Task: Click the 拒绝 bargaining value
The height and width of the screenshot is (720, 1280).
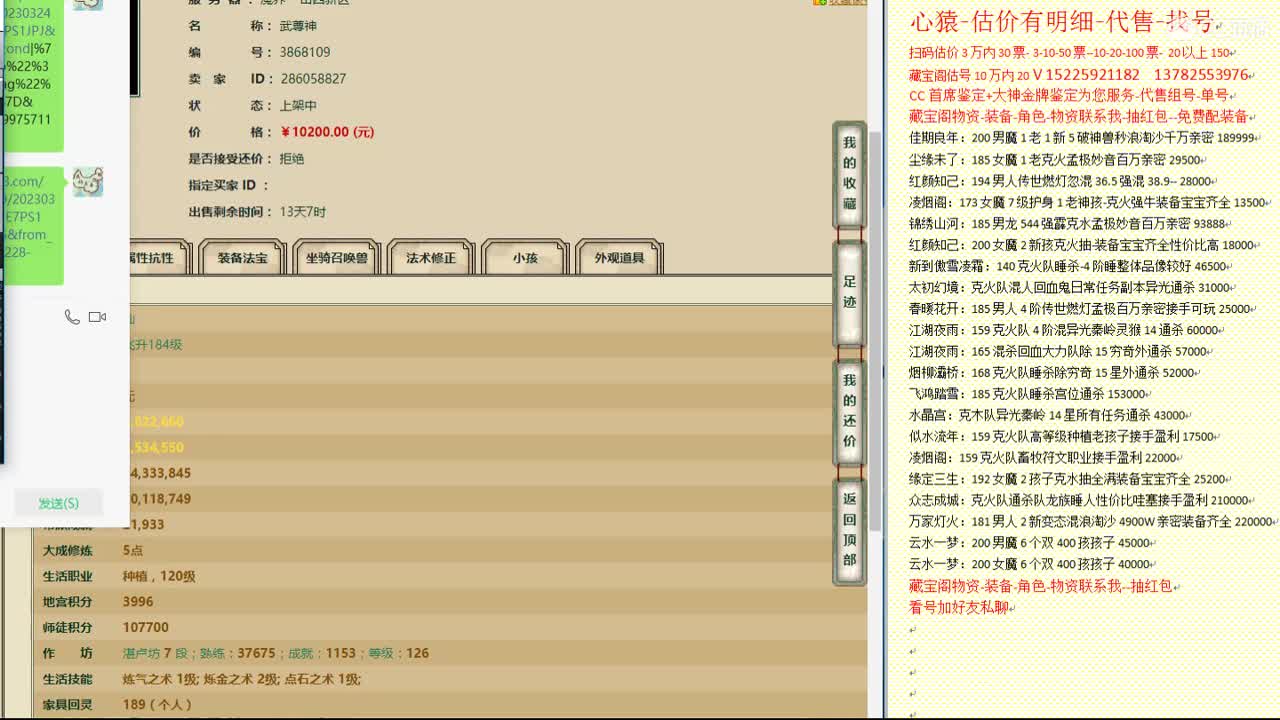Action: (x=292, y=159)
